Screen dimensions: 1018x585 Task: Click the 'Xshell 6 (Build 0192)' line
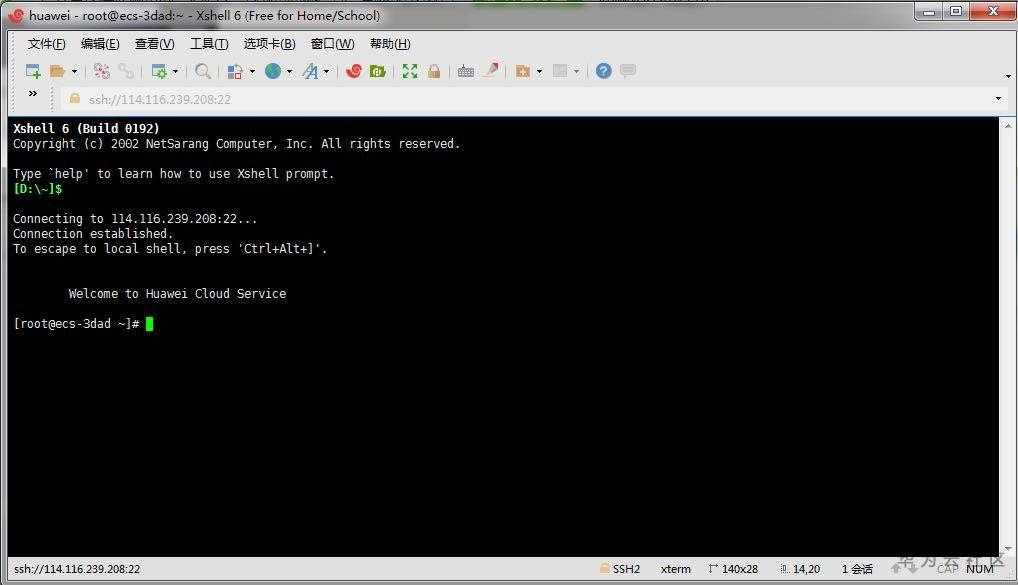(x=86, y=129)
